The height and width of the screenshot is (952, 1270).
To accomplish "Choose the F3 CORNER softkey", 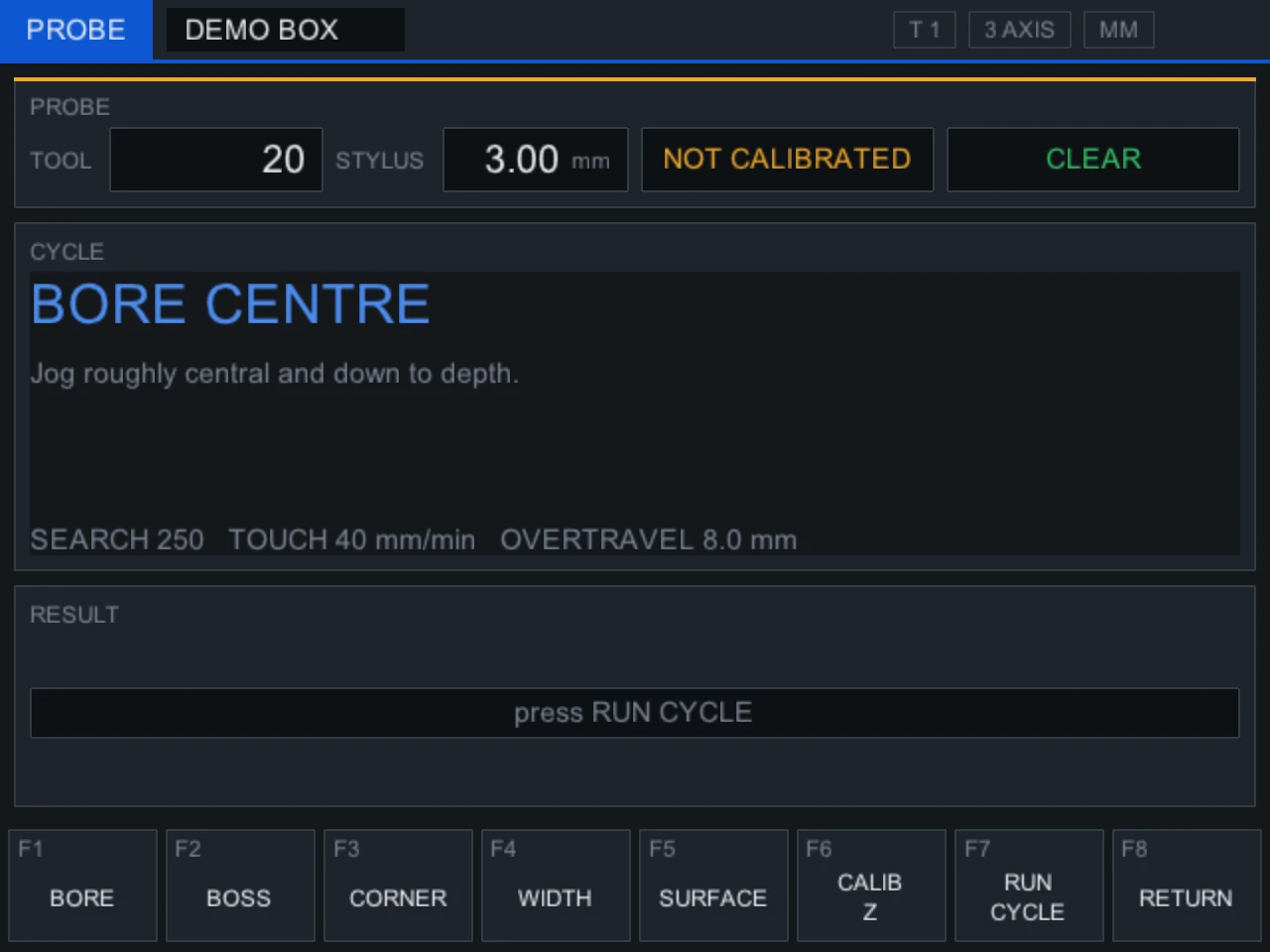I will click(398, 886).
